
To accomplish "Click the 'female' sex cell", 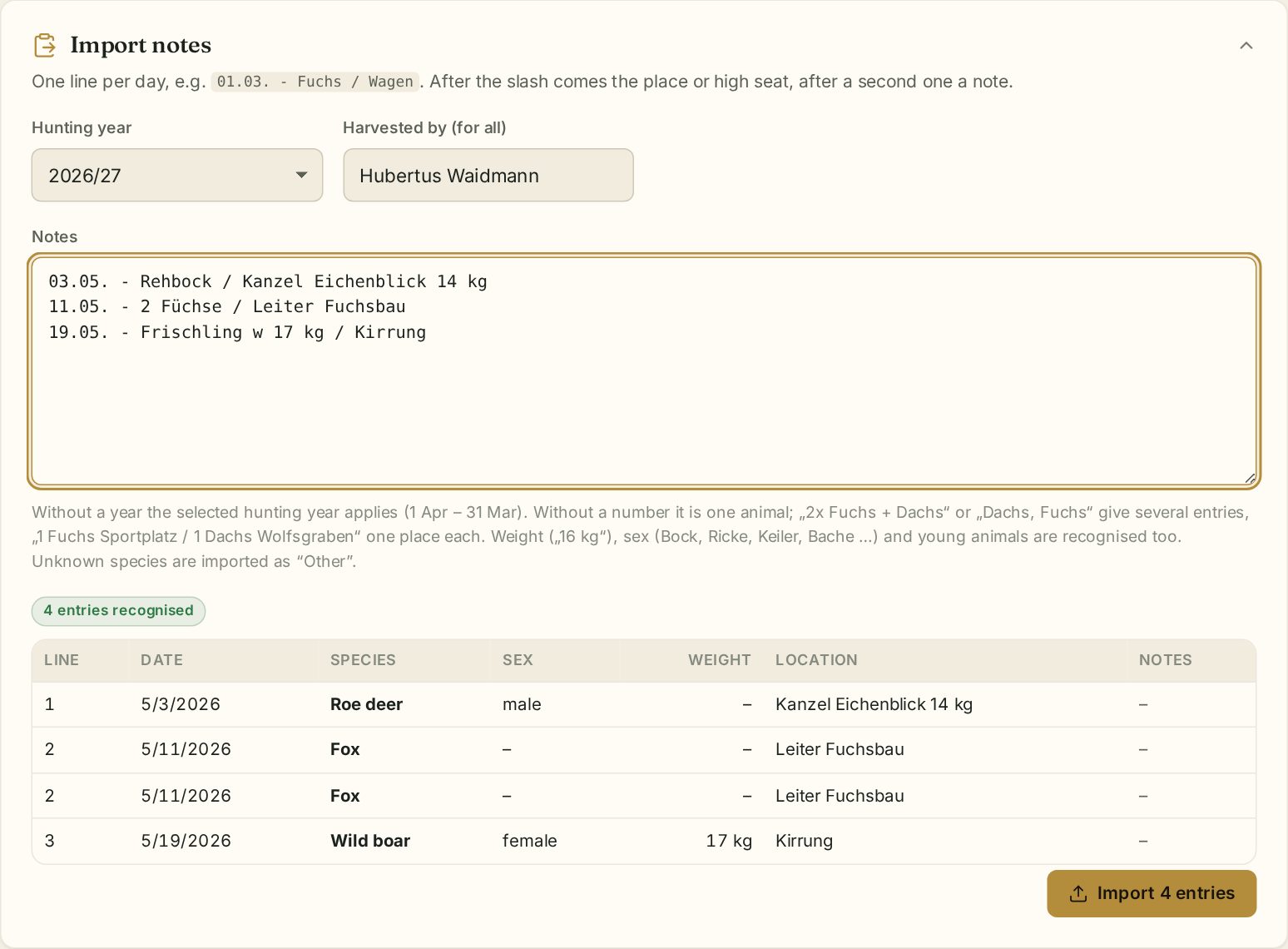I will click(529, 841).
